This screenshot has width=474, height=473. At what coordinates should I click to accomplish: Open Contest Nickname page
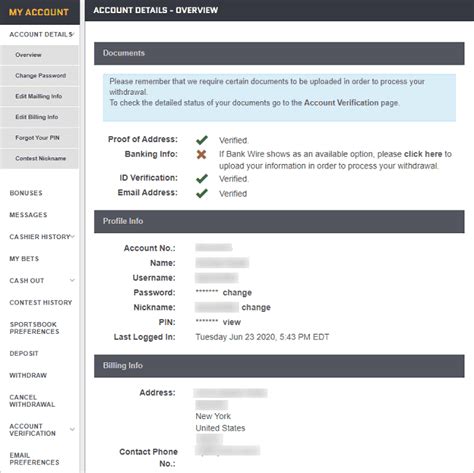click(40, 158)
